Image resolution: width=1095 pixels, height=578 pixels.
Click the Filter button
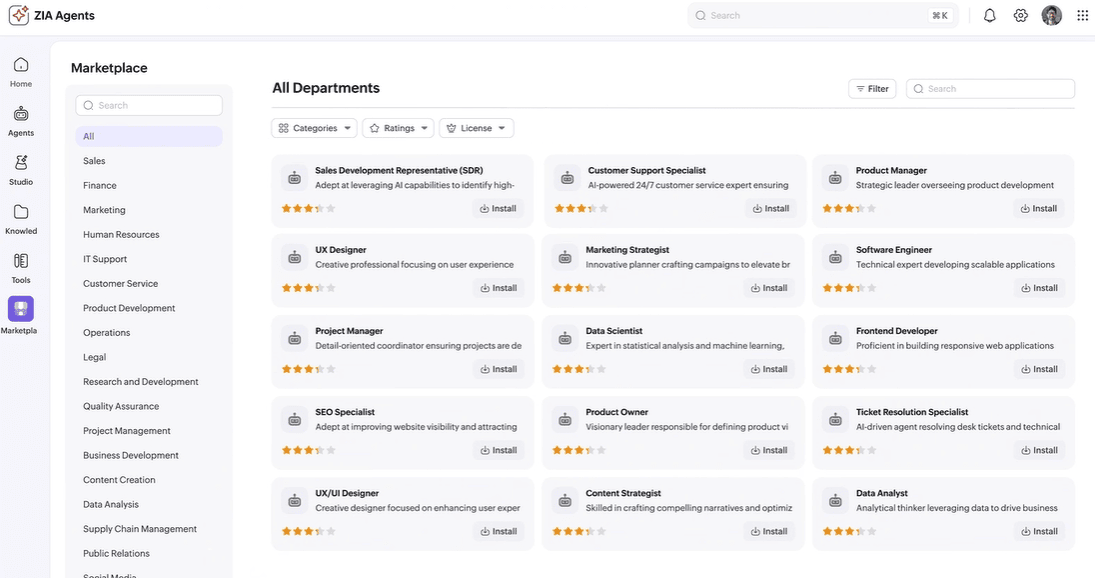(x=872, y=89)
